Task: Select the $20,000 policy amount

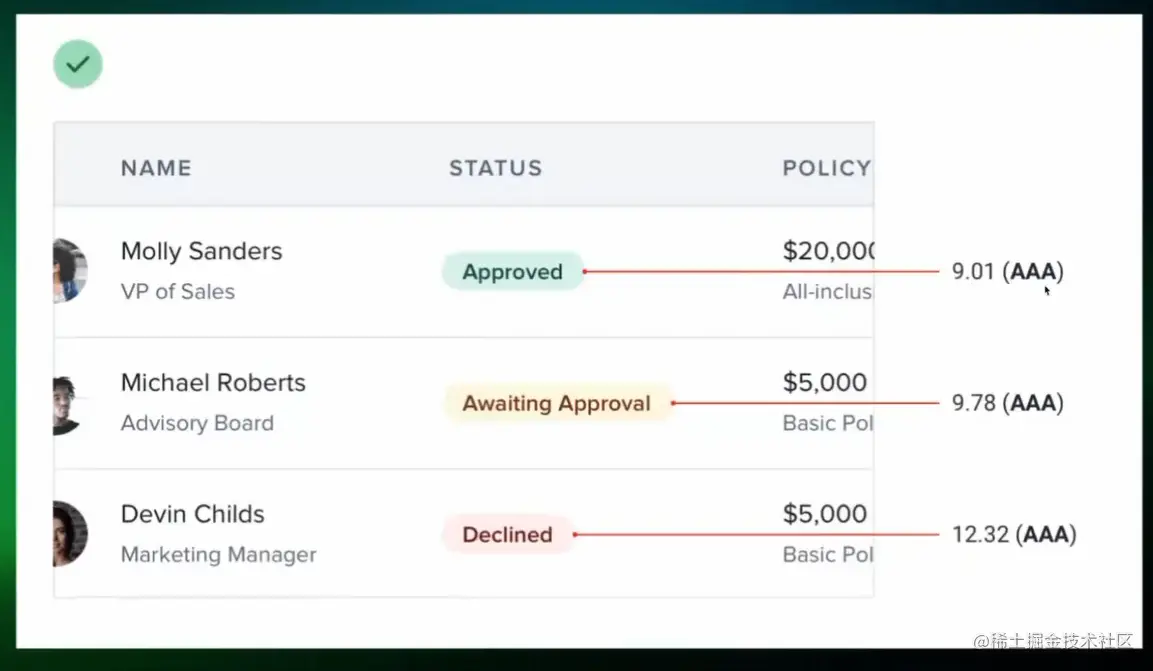Action: [x=829, y=251]
